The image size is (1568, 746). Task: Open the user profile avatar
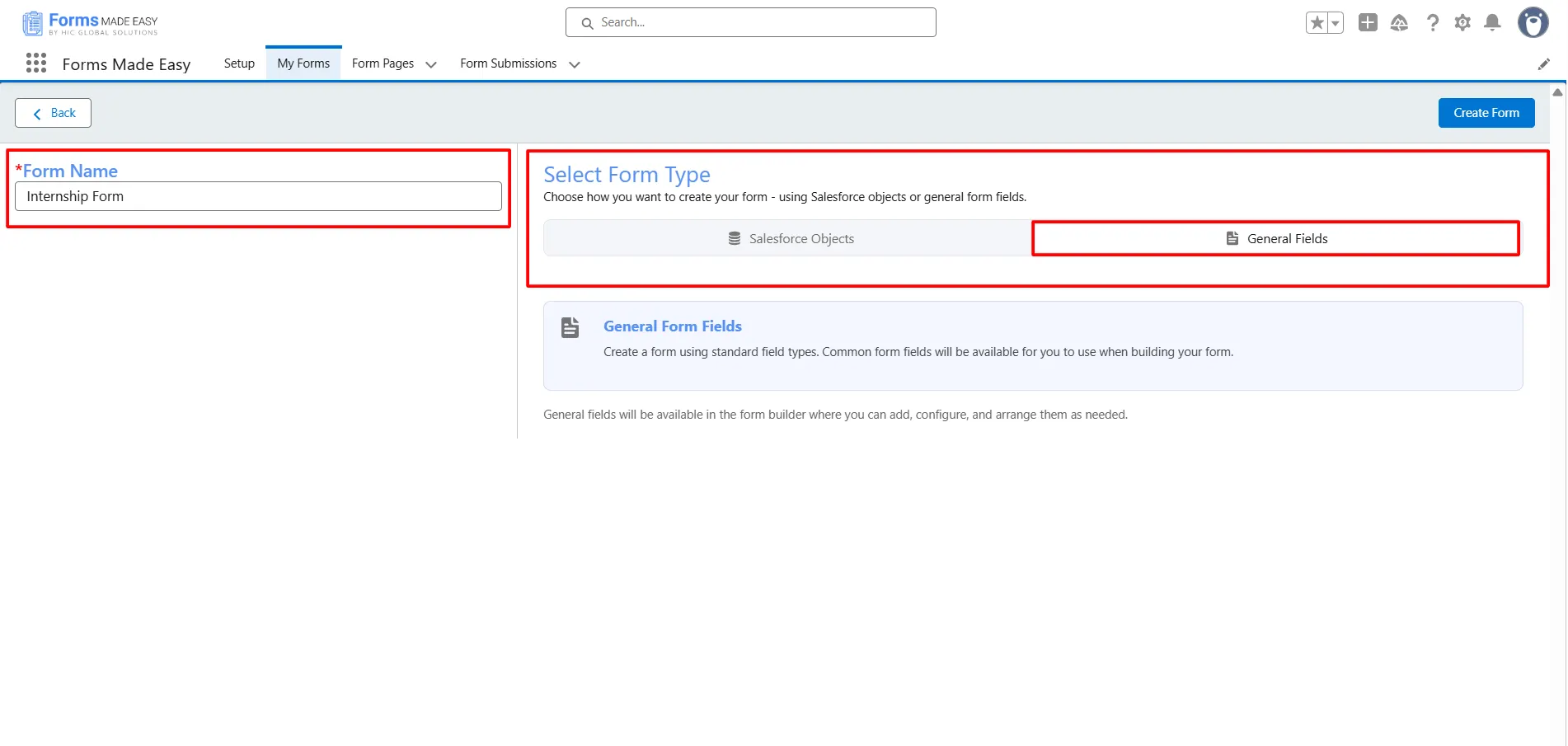pyautogui.click(x=1533, y=23)
